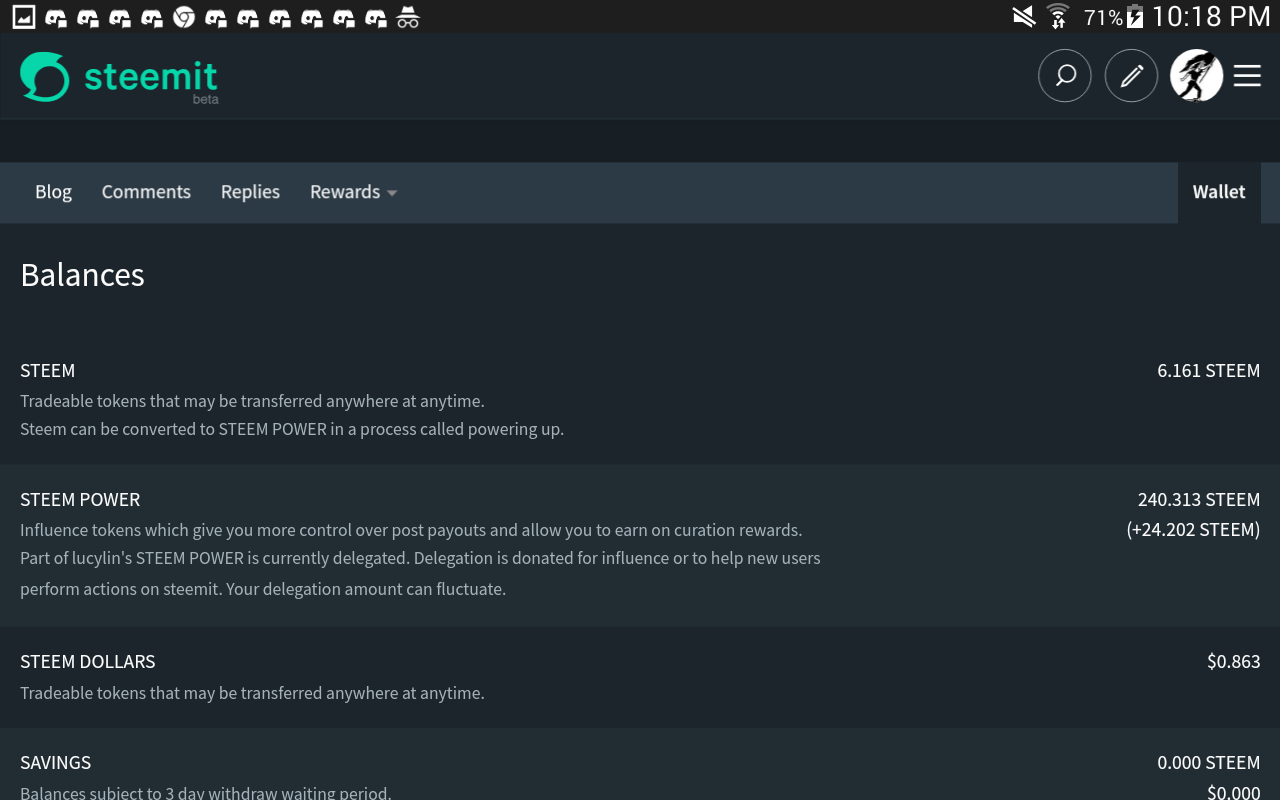This screenshot has width=1280, height=800.
Task: Expand the Rewards dropdown arrow
Action: click(392, 193)
